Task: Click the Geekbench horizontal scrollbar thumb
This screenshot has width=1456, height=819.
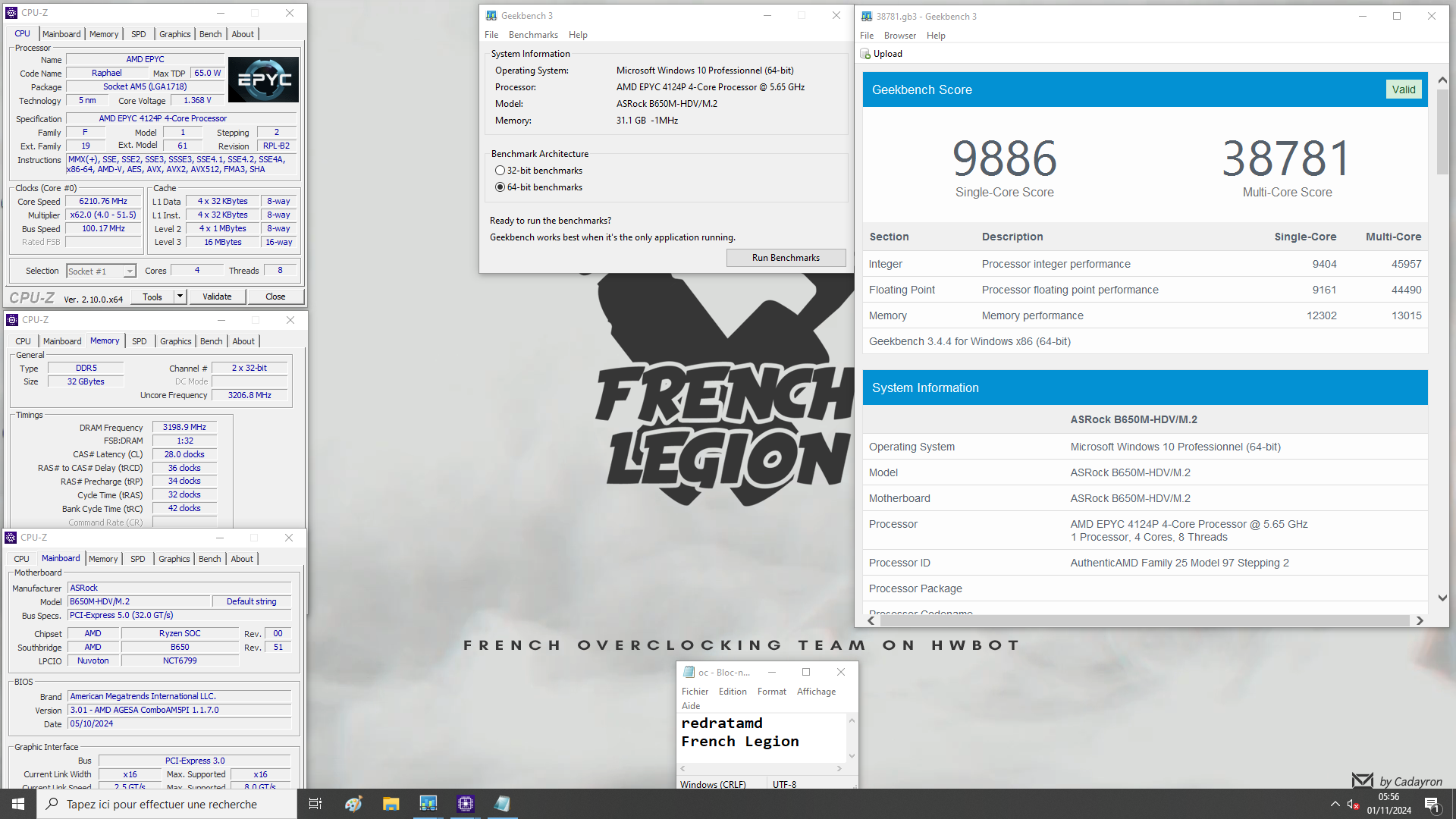Action: click(x=1145, y=620)
